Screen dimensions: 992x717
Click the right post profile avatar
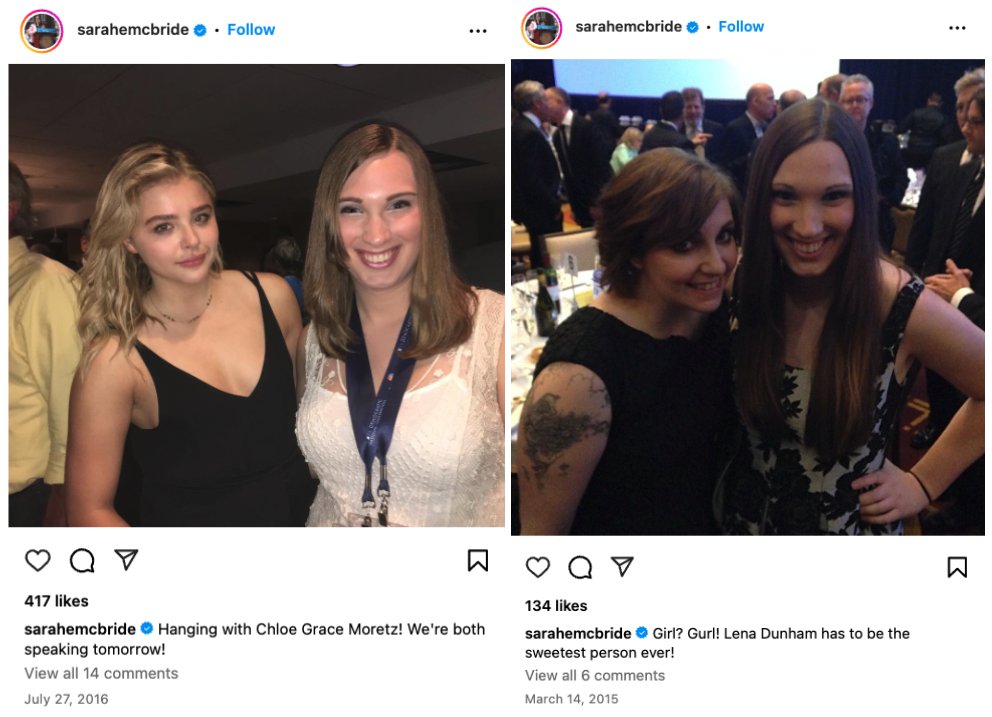pos(541,27)
